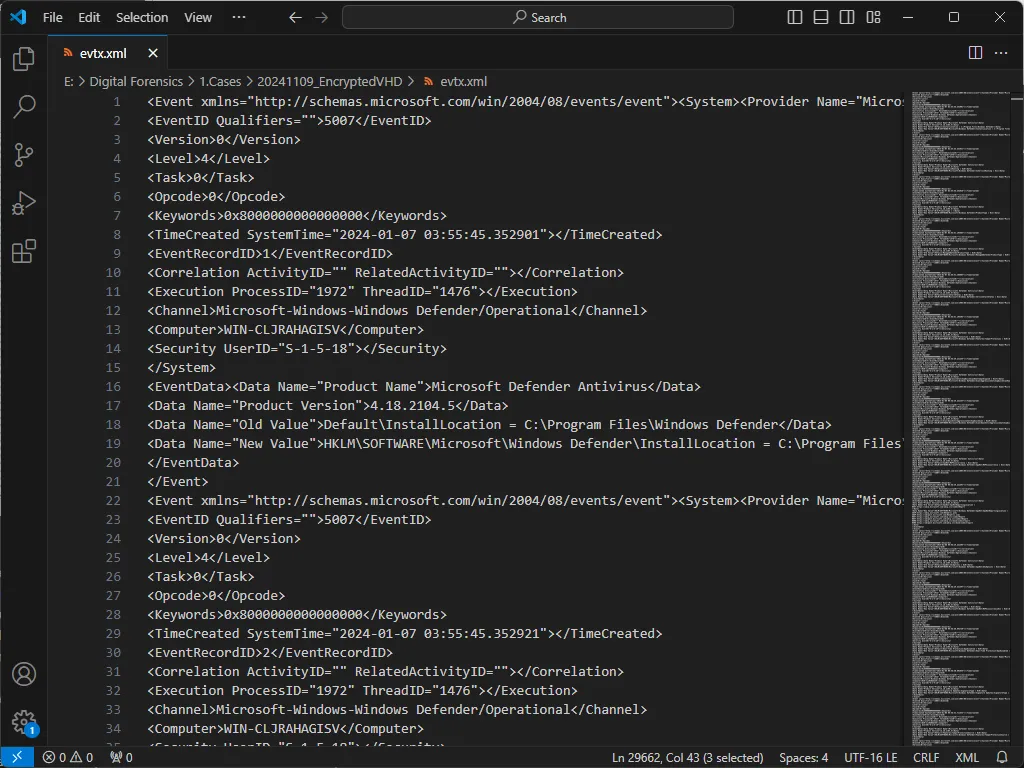Toggle the bottom panel layout button
The width and height of the screenshot is (1024, 768).
(x=821, y=17)
